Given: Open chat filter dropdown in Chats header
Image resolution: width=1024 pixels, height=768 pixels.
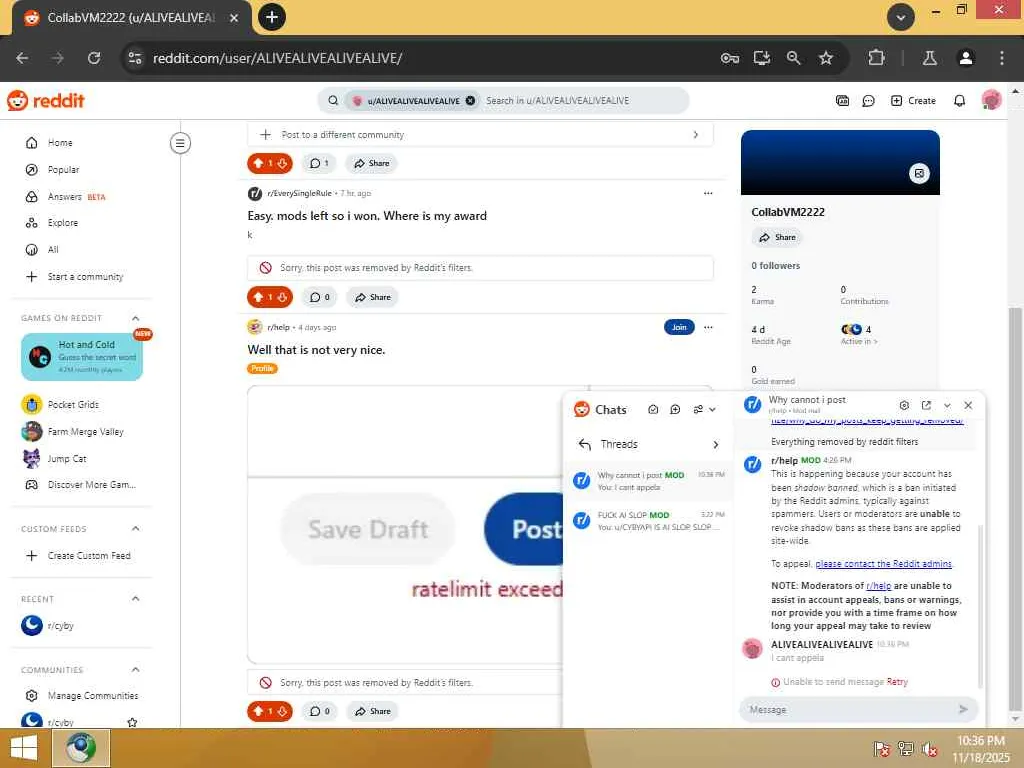Looking at the screenshot, I should [704, 409].
